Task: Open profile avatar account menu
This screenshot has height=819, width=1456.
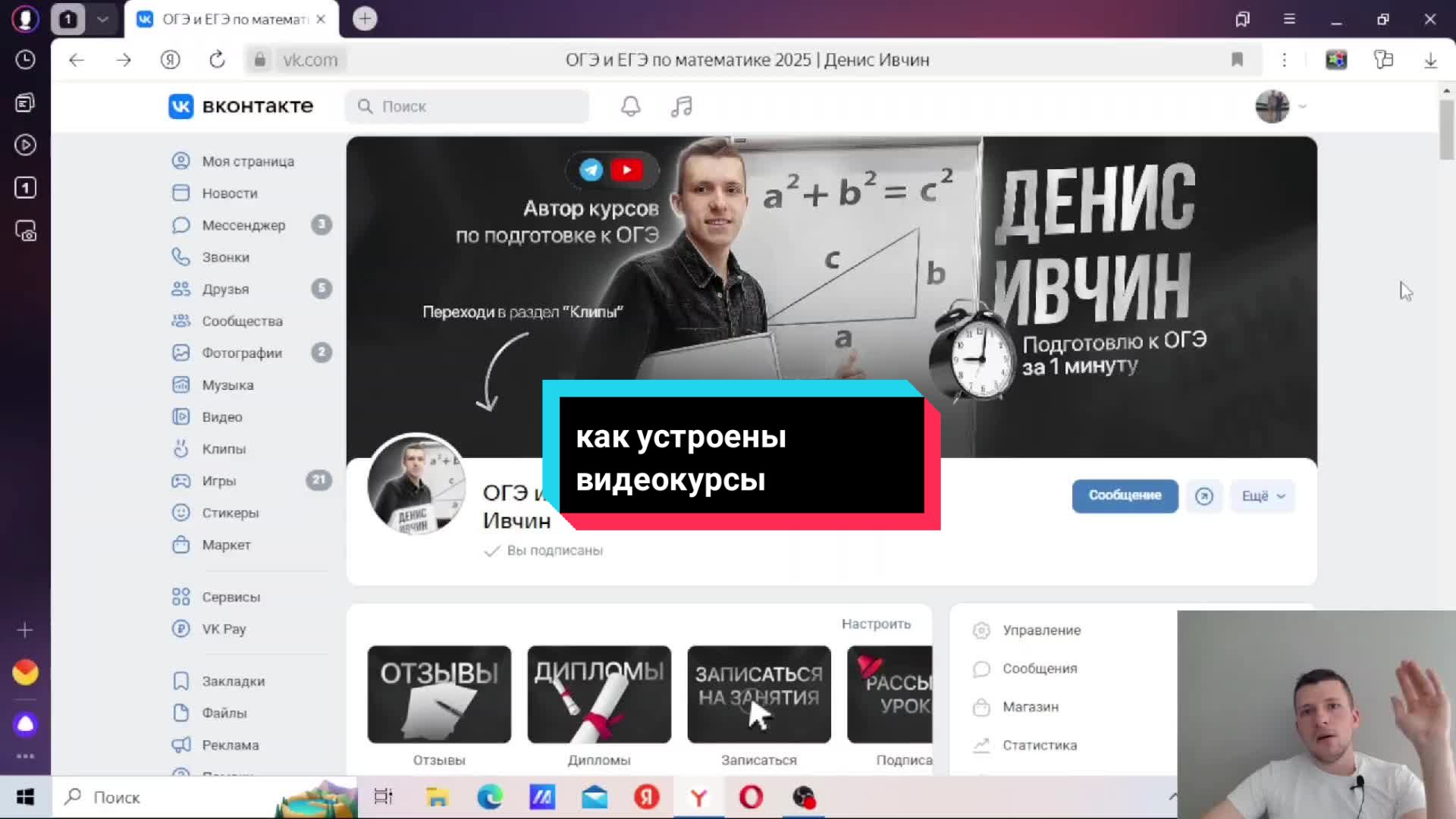Action: [1280, 106]
